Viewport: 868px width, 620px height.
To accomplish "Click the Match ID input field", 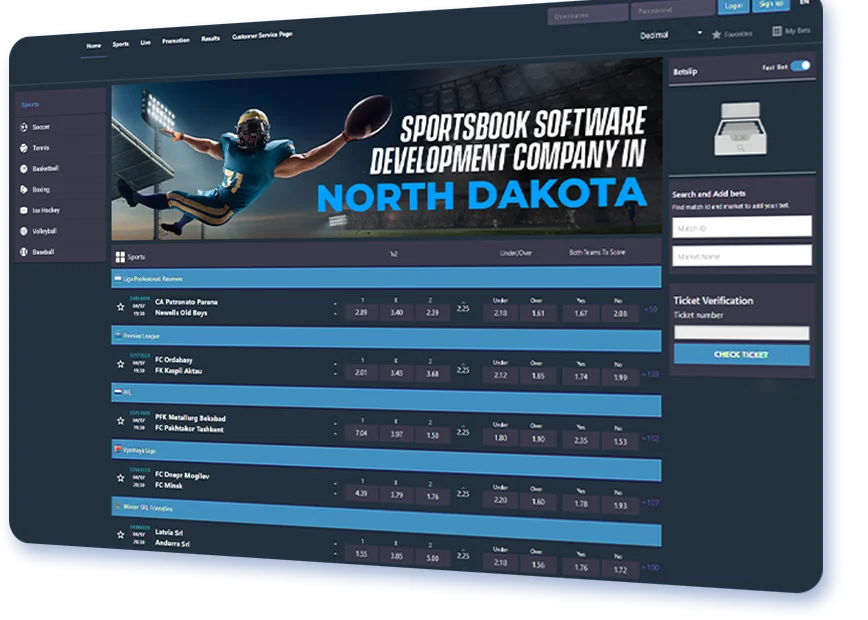I will (742, 227).
